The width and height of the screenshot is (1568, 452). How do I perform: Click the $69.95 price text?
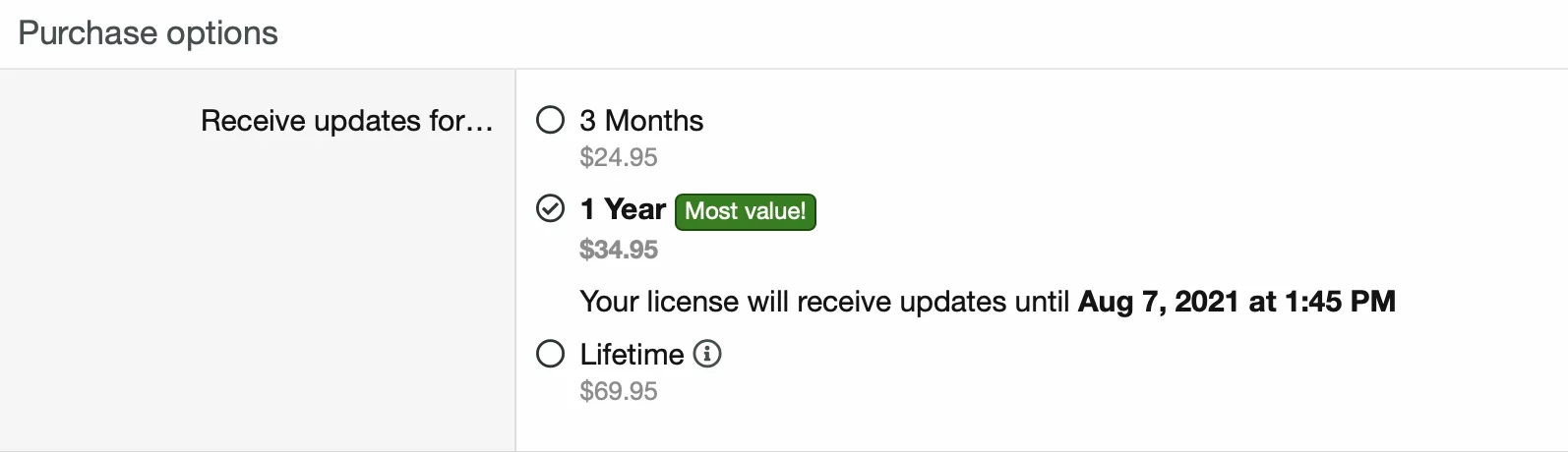[619, 391]
